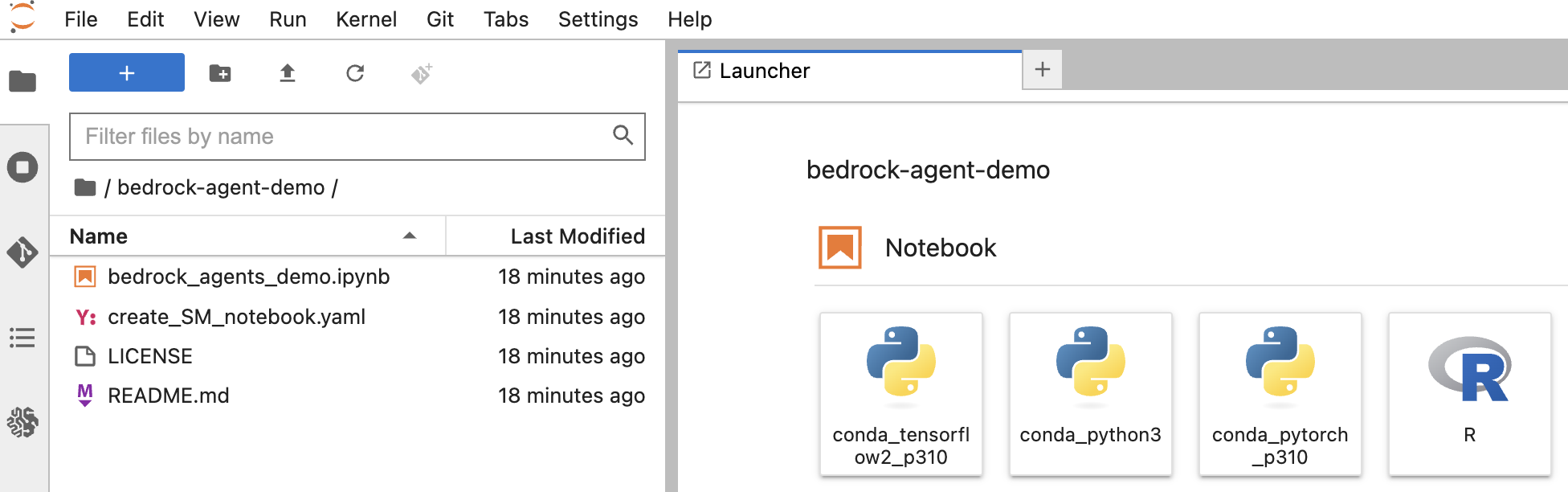The width and height of the screenshot is (1568, 492).
Task: Select create_SM_notebook.yaml file
Action: click(x=357, y=317)
